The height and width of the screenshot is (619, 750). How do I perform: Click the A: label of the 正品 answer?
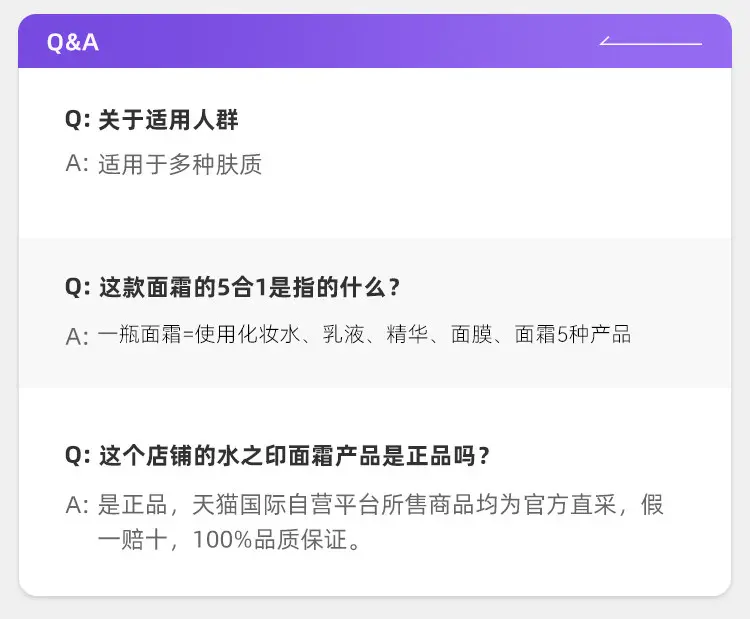77,505
